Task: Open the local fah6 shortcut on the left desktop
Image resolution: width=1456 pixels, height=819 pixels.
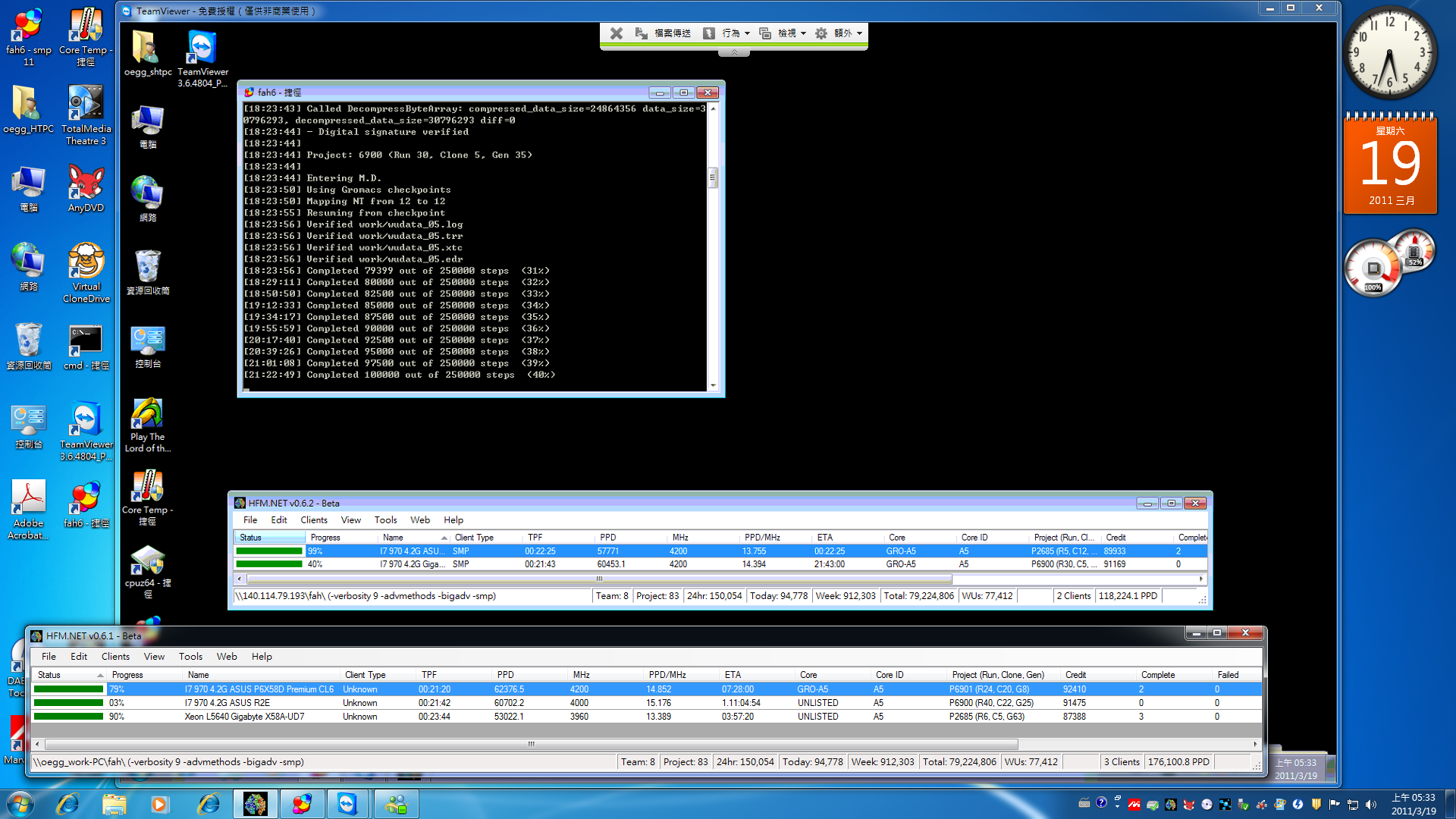Action: click(86, 505)
